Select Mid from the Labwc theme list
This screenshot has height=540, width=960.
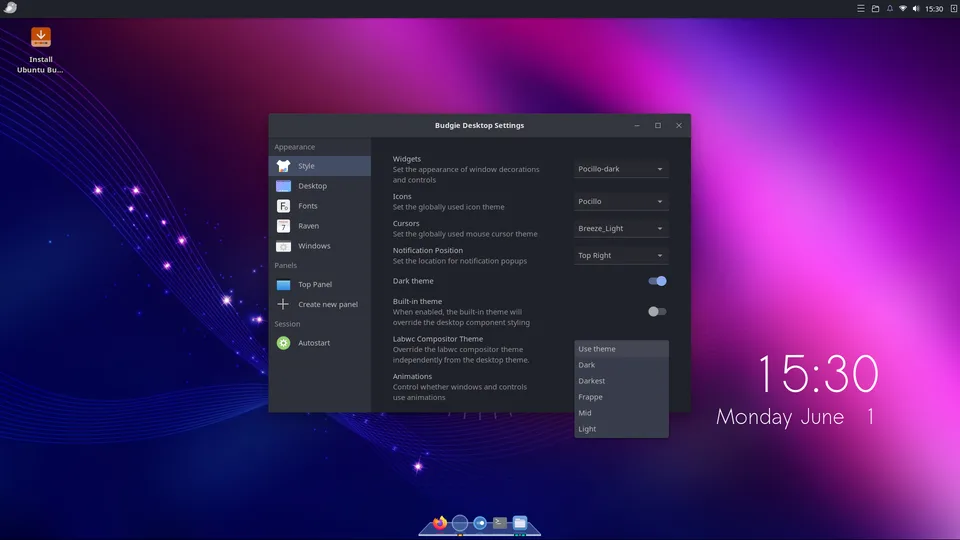[621, 413]
